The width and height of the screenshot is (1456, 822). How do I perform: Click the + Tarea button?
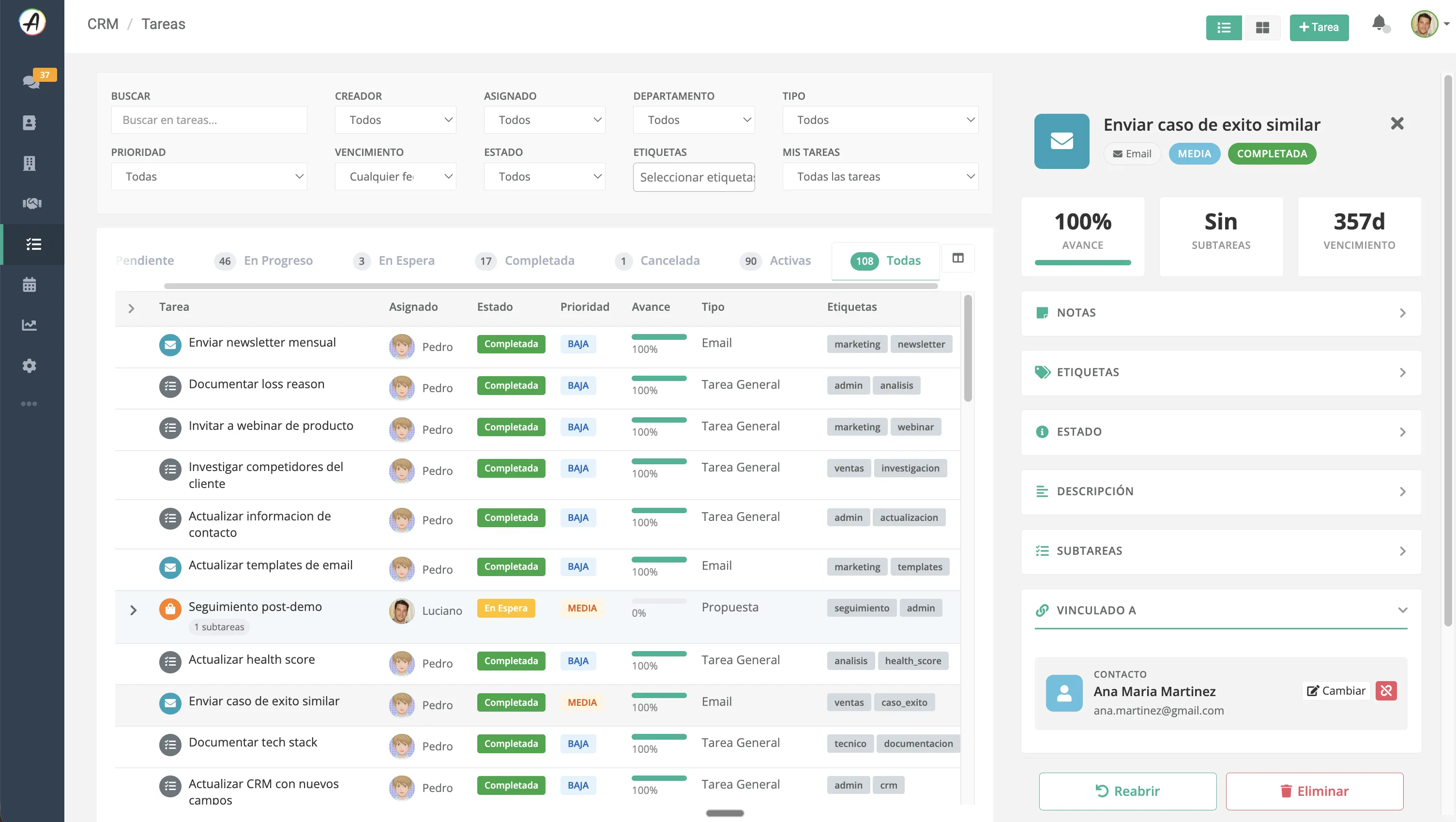point(1319,27)
